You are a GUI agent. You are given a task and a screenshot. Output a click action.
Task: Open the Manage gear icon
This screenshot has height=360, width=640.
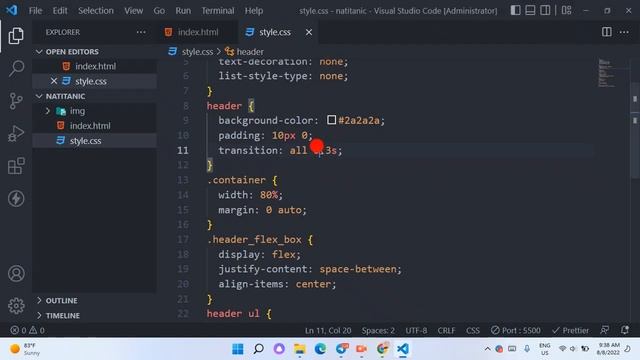16,305
